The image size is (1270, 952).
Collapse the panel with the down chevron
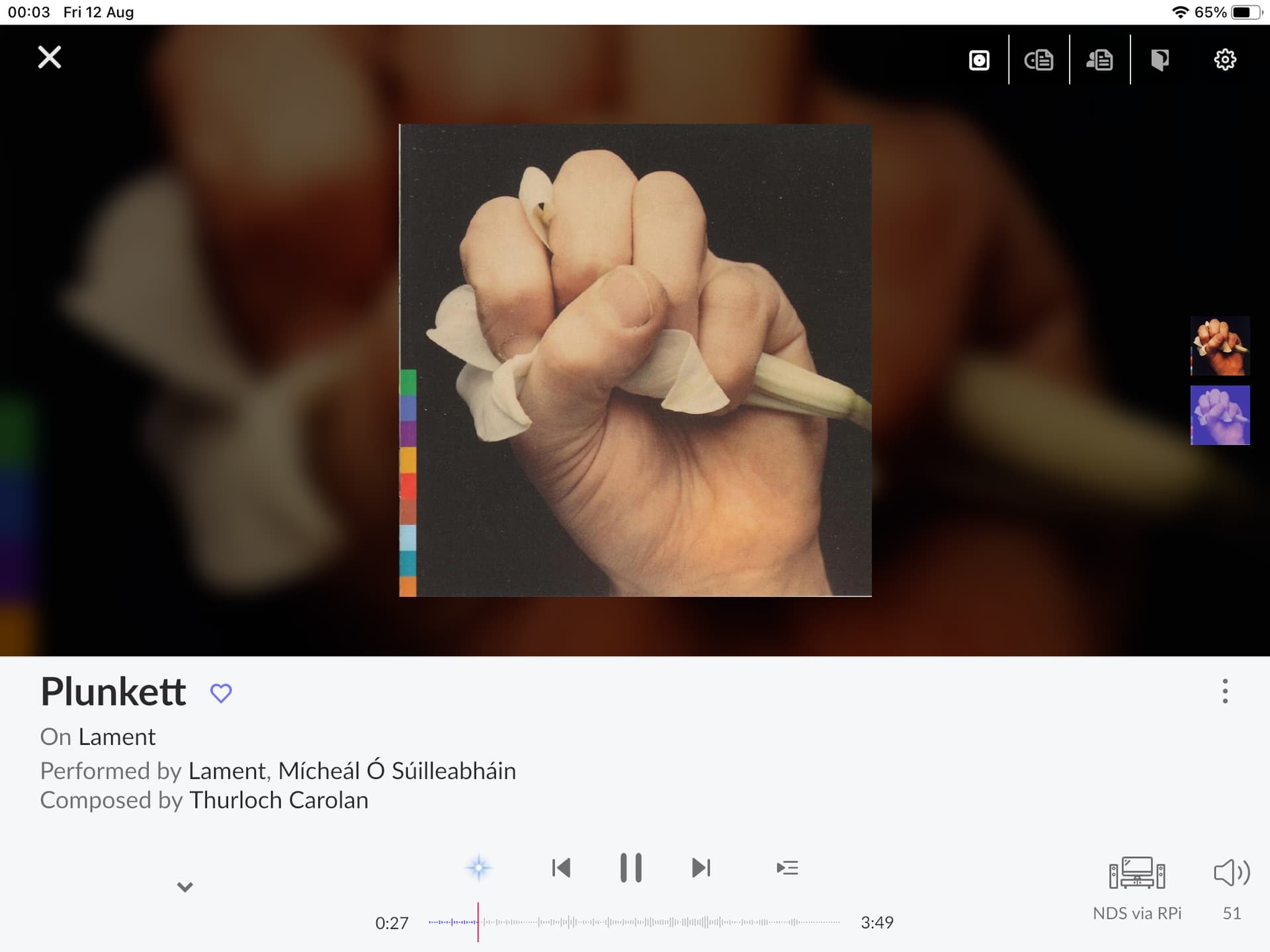tap(185, 887)
